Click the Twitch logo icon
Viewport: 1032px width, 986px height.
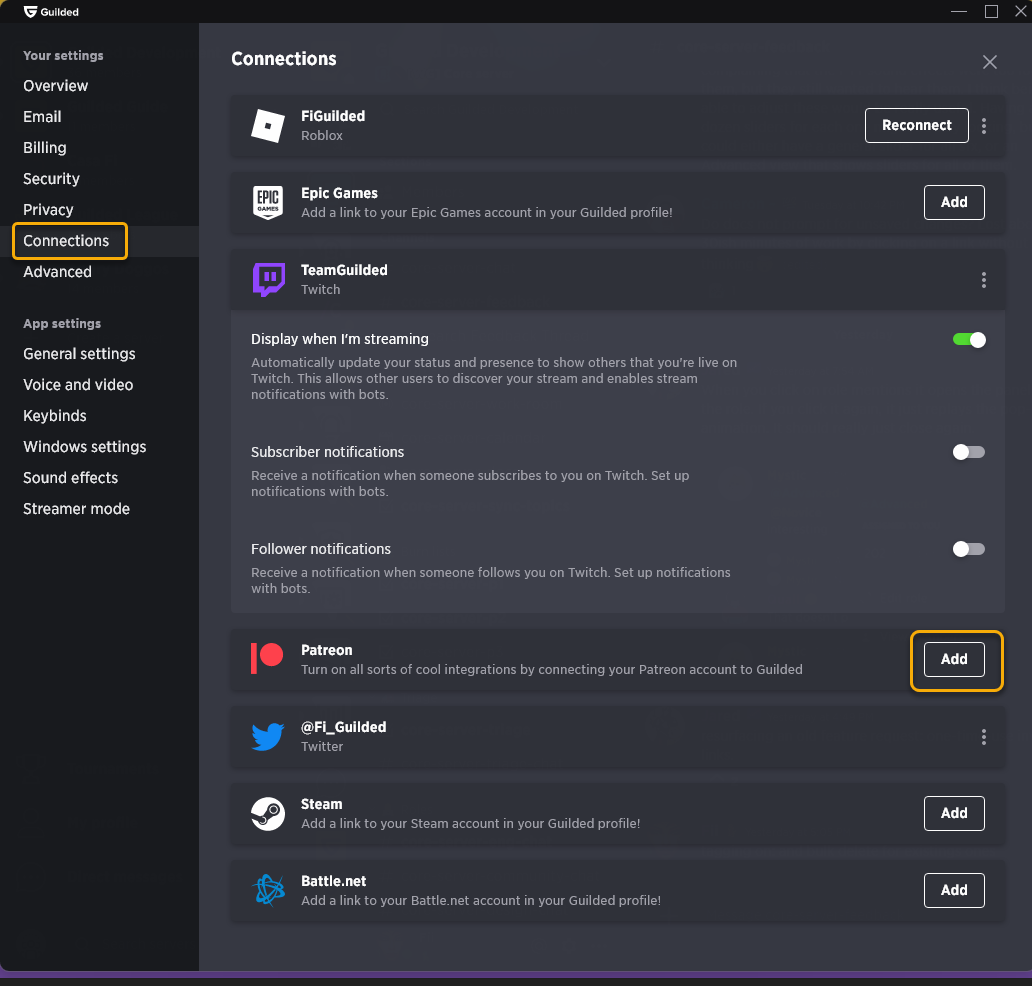click(269, 280)
